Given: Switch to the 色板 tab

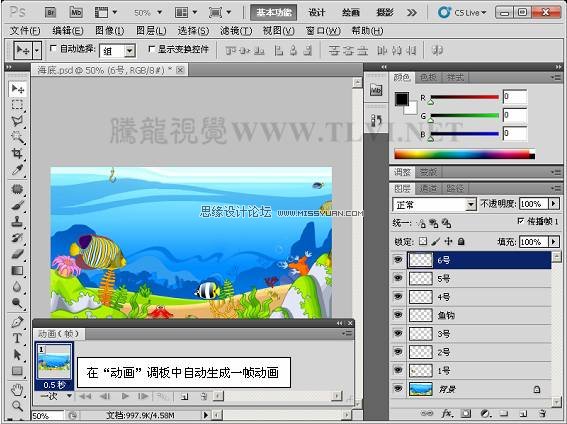Looking at the screenshot, I should (428, 77).
